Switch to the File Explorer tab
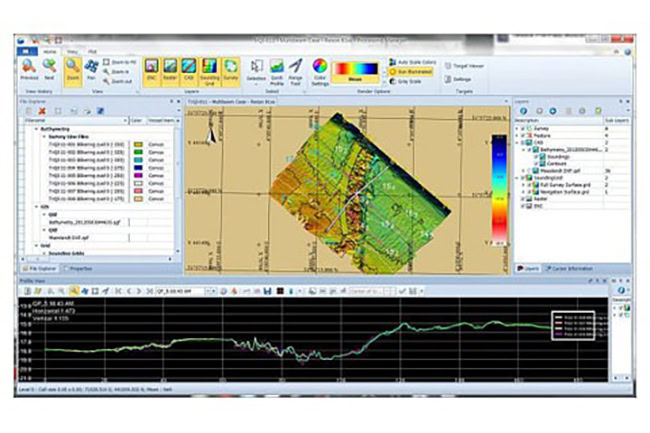 [x=40, y=269]
